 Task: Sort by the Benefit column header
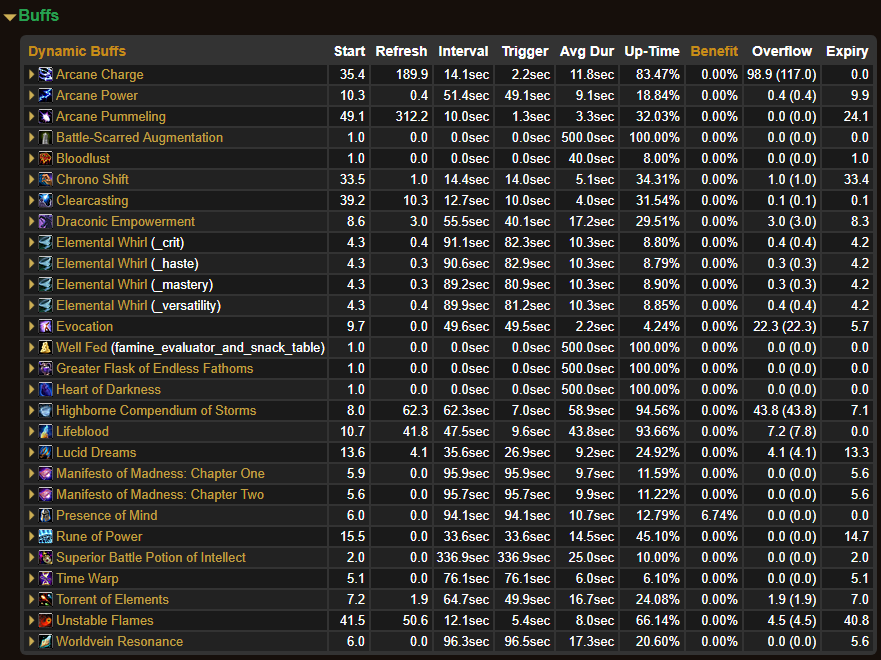(x=714, y=51)
